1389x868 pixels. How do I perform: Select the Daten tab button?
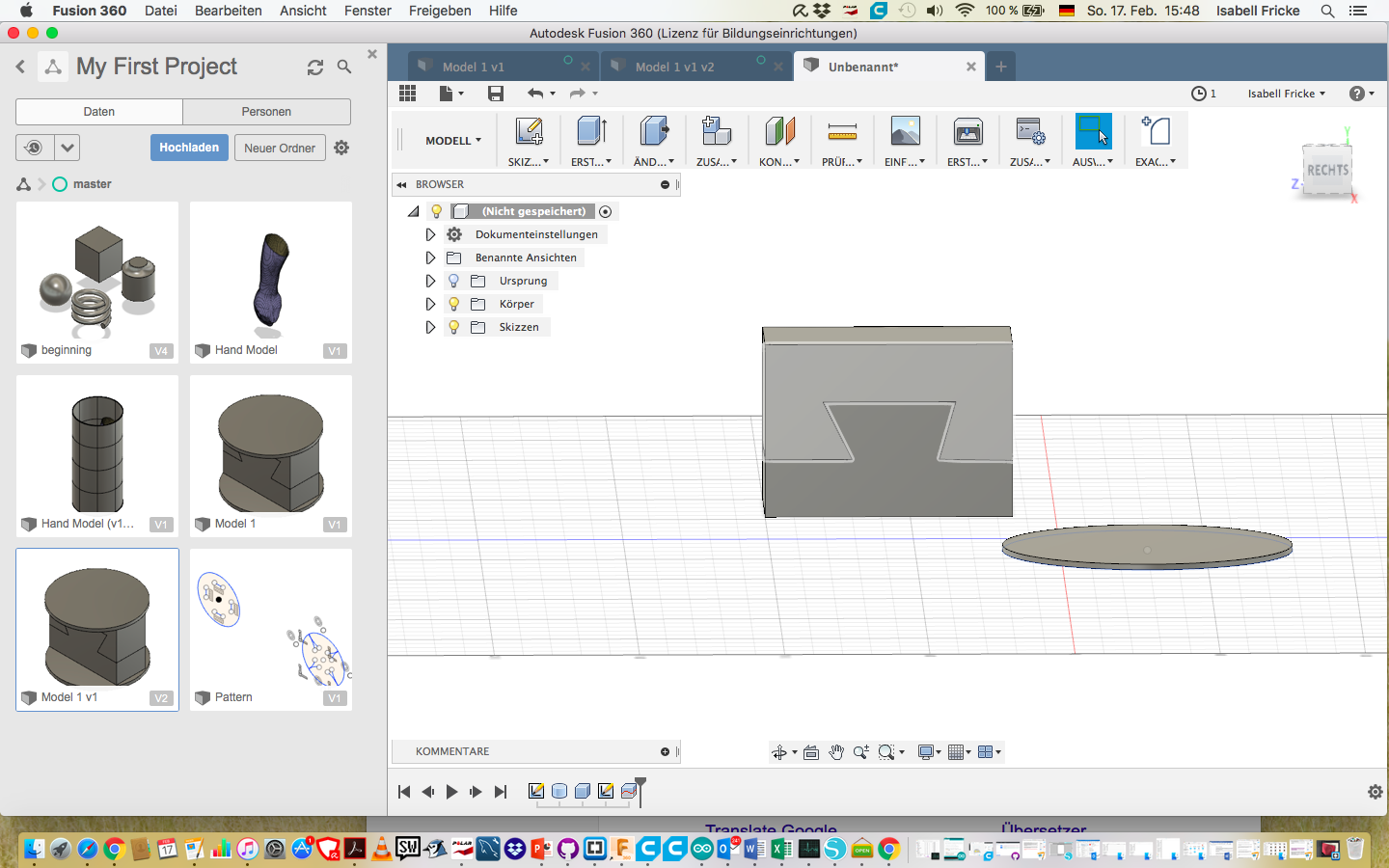click(x=99, y=112)
